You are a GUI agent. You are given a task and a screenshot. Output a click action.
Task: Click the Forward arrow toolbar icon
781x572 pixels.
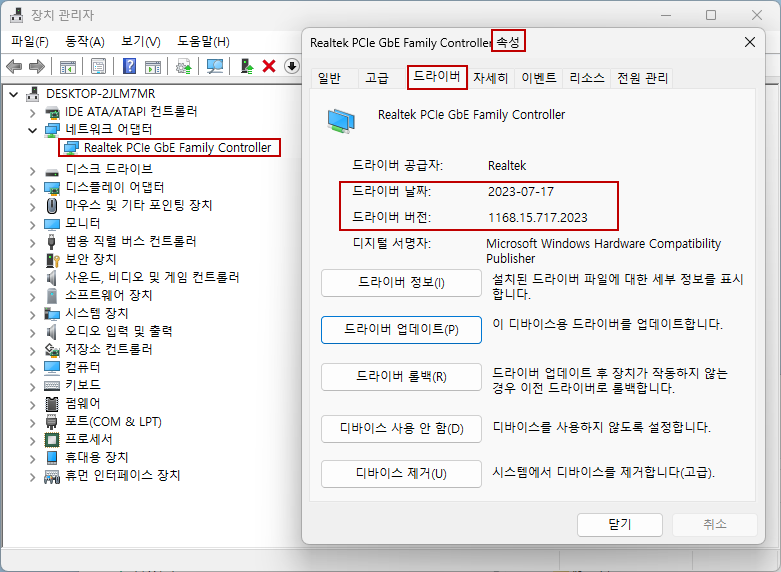pyautogui.click(x=37, y=66)
